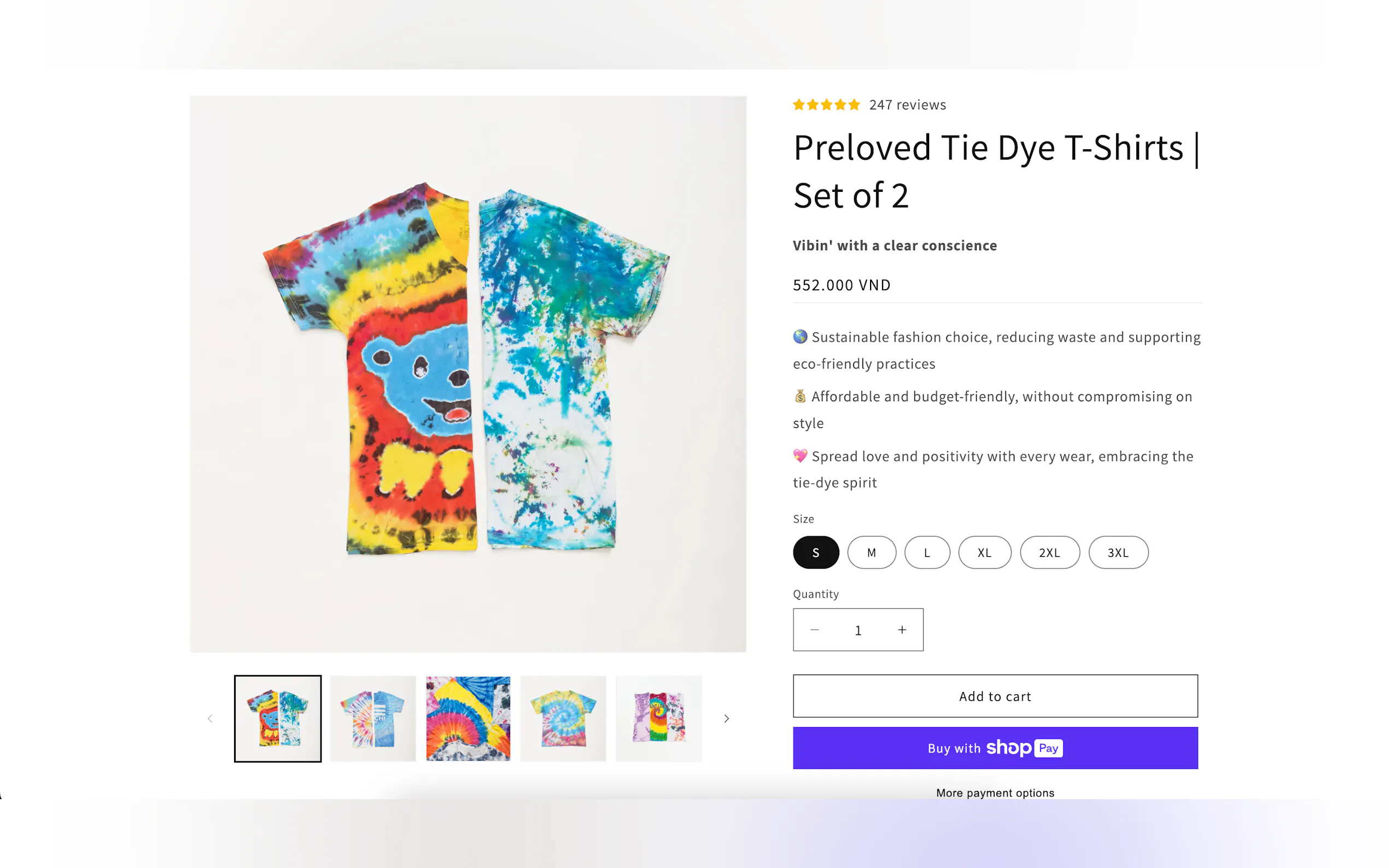1389x868 pixels.
Task: Open More payment options
Action: coord(995,793)
